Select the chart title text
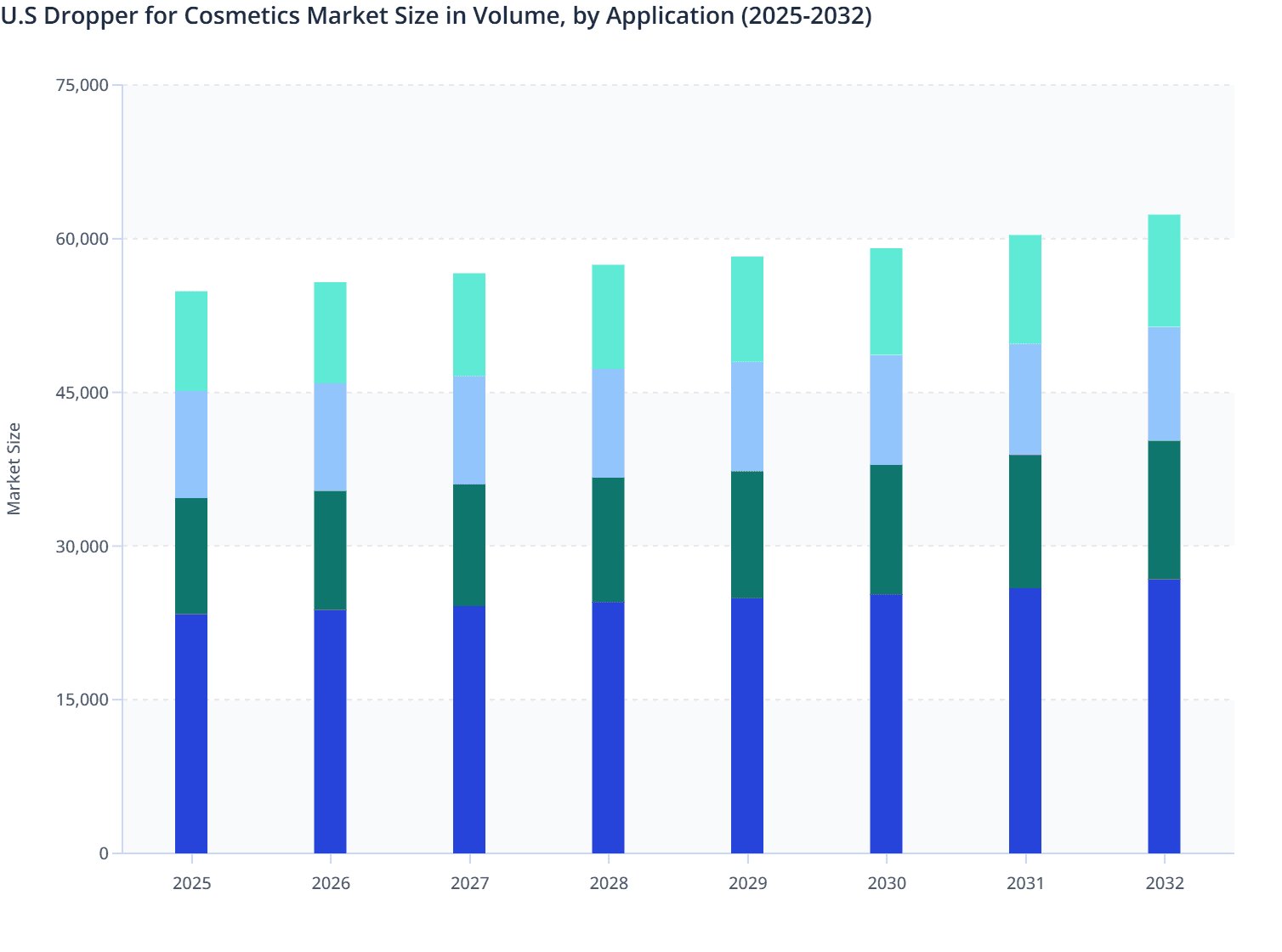This screenshot has width=1282, height=952. (x=436, y=16)
